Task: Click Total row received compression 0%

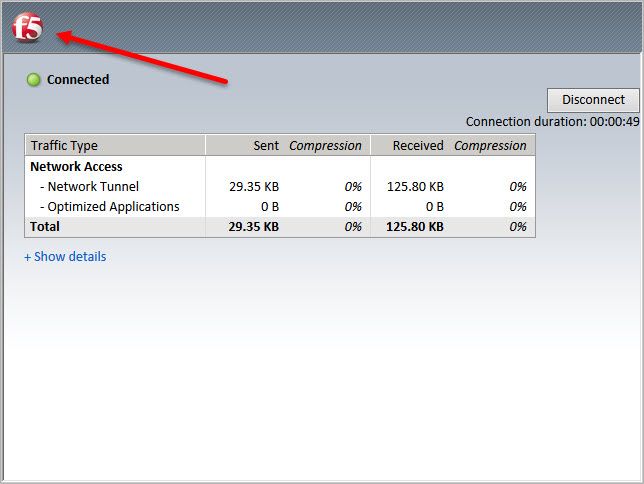Action: pyautogui.click(x=518, y=226)
